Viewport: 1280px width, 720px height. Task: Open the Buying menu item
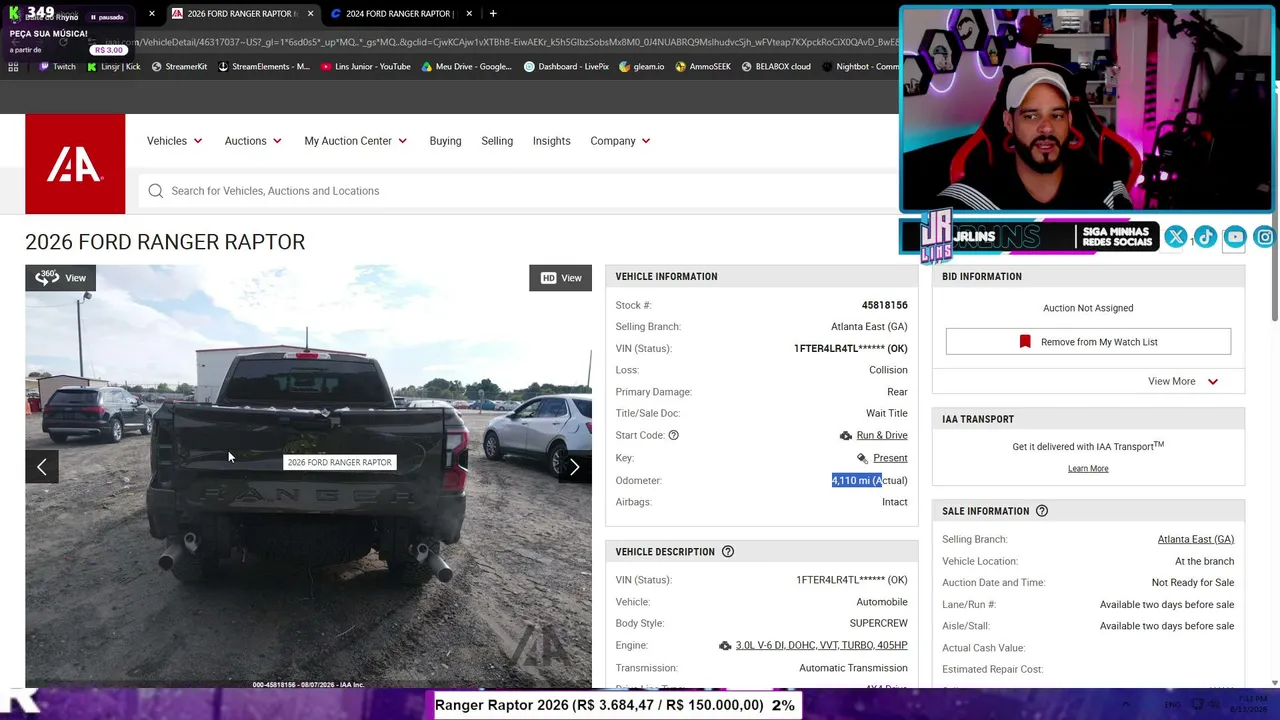click(x=445, y=141)
